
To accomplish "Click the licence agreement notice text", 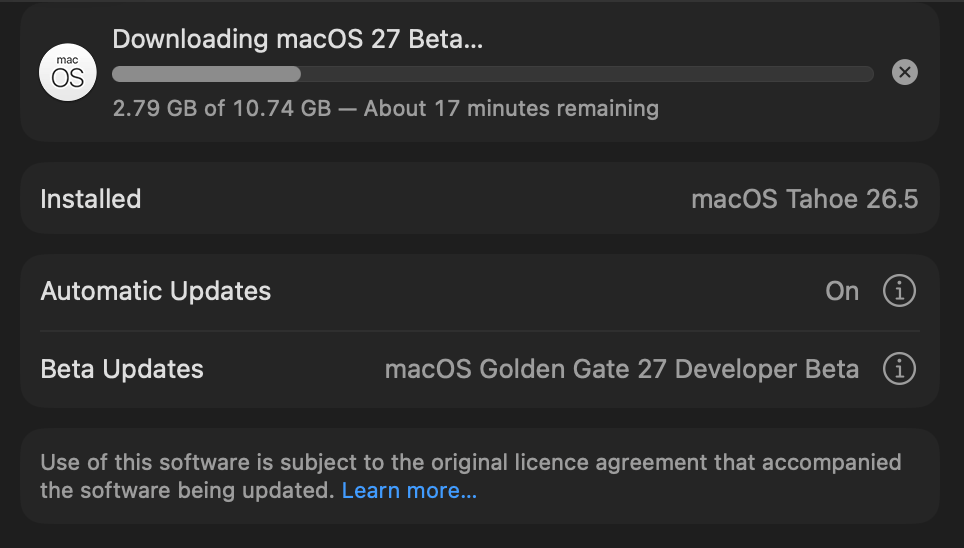I will tap(471, 477).
